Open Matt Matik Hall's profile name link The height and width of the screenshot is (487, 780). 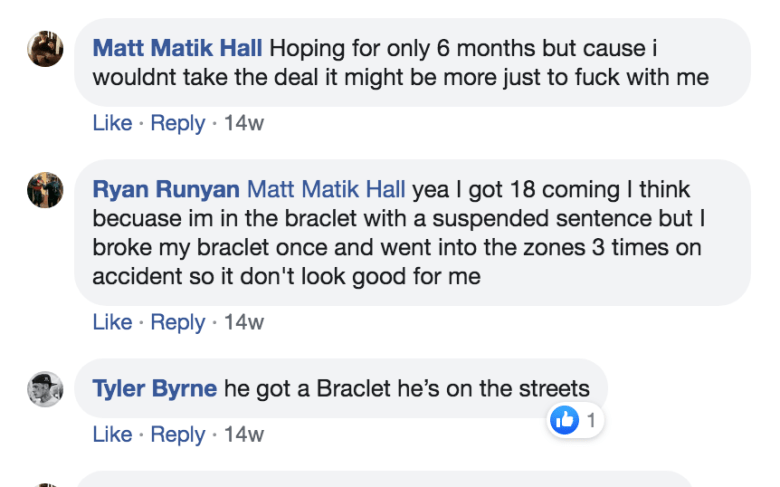coord(177,48)
